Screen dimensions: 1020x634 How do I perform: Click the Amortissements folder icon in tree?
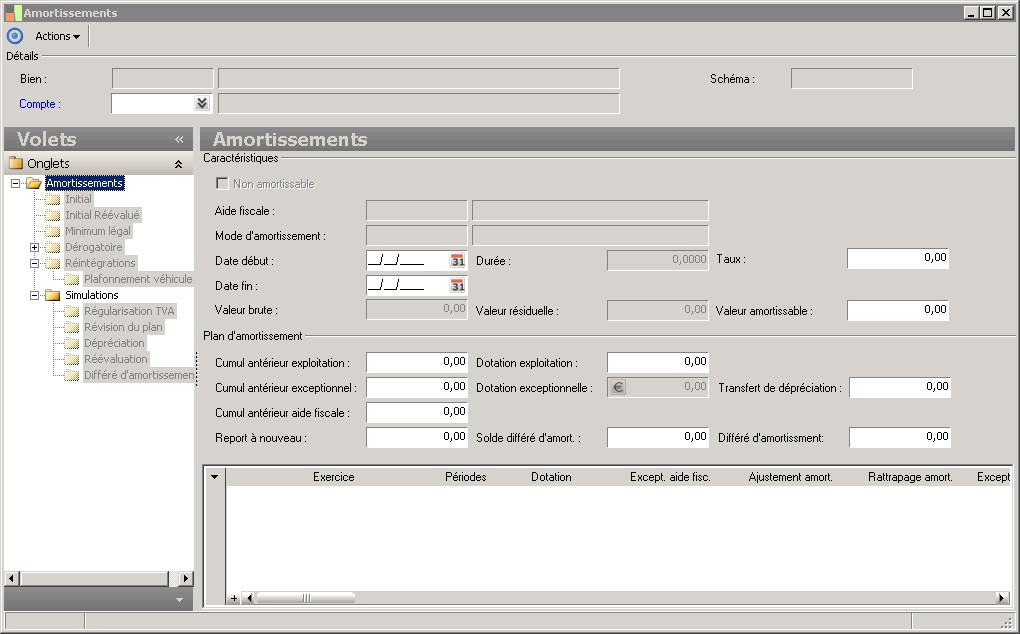coord(34,184)
